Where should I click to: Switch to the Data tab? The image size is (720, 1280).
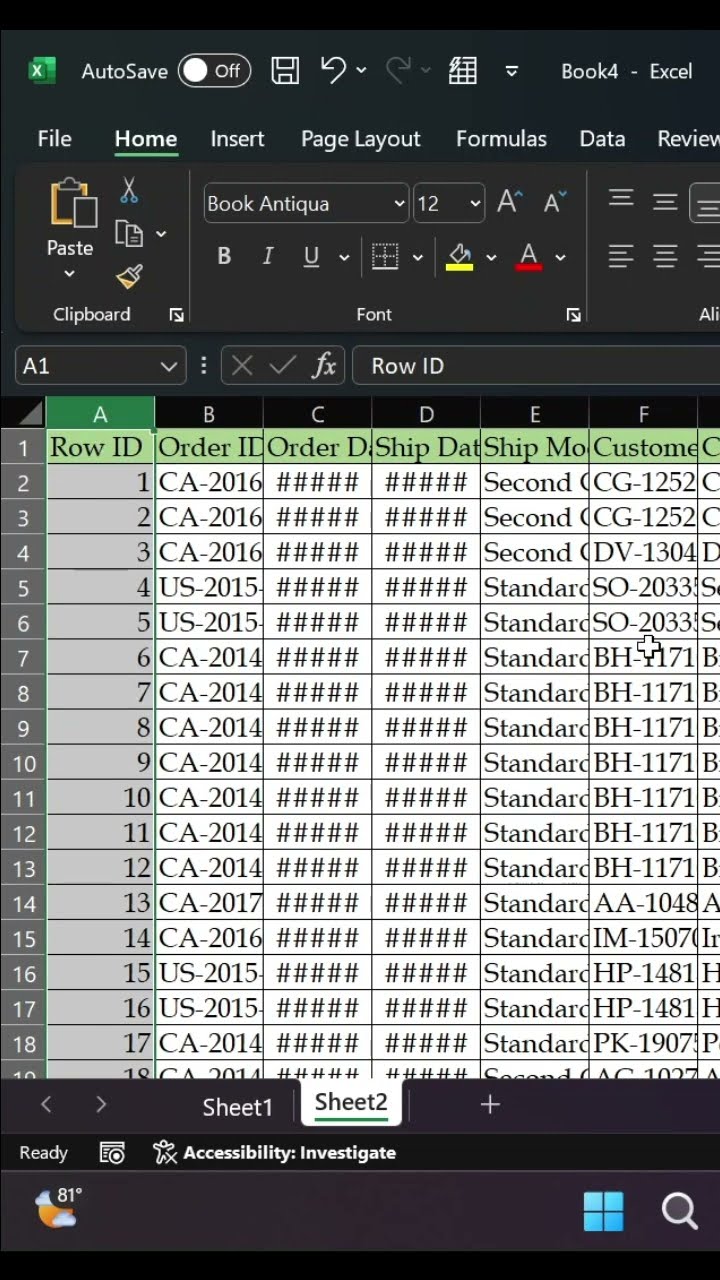pos(602,139)
